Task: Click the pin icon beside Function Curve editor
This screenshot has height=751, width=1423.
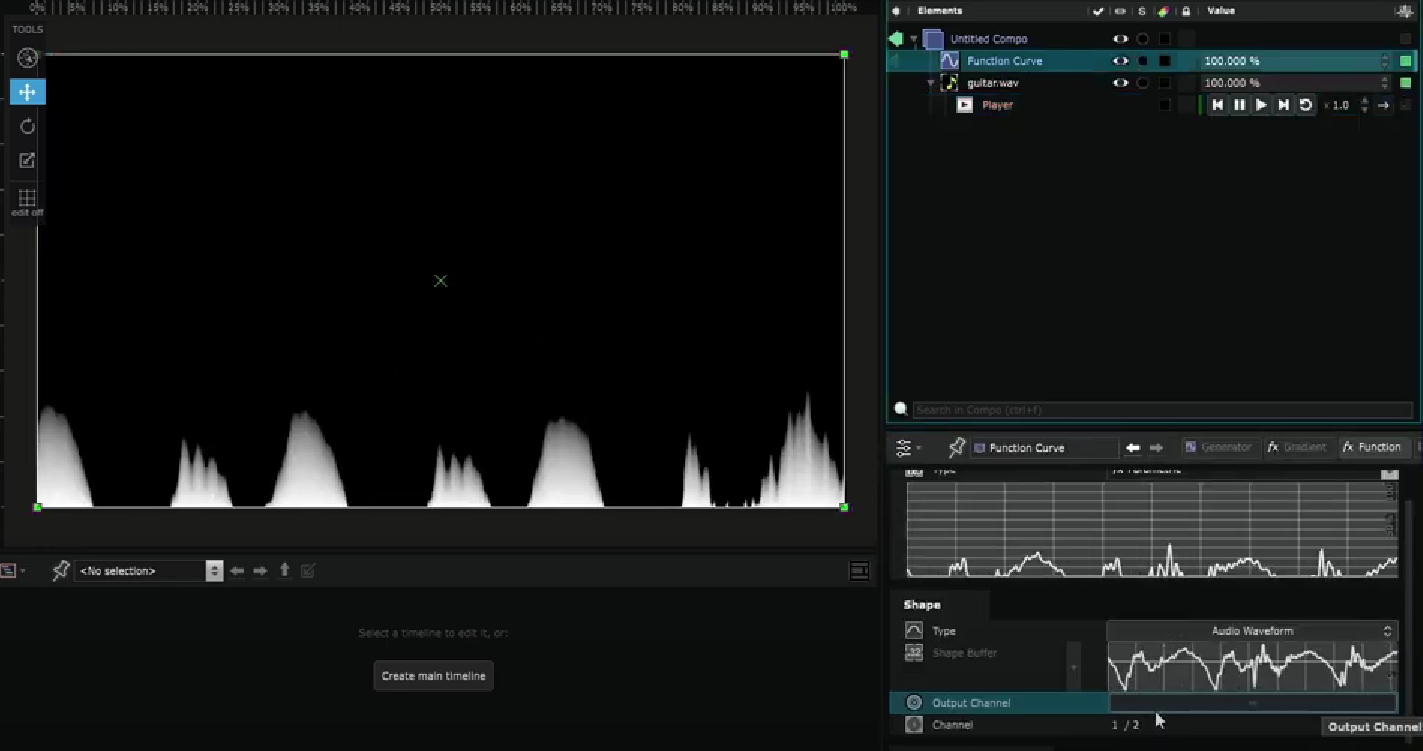Action: [956, 447]
